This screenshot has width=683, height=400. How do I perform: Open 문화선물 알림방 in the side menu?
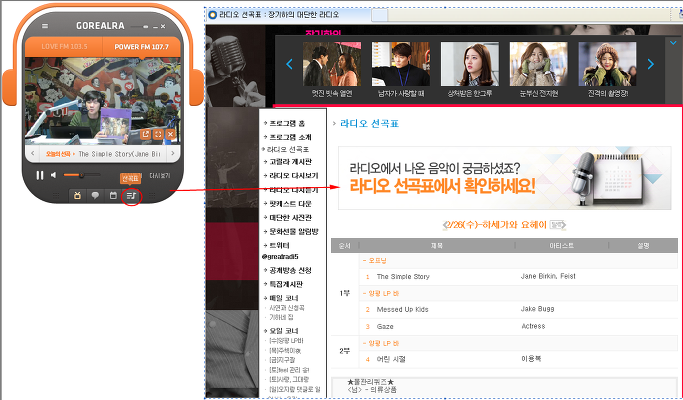click(294, 232)
